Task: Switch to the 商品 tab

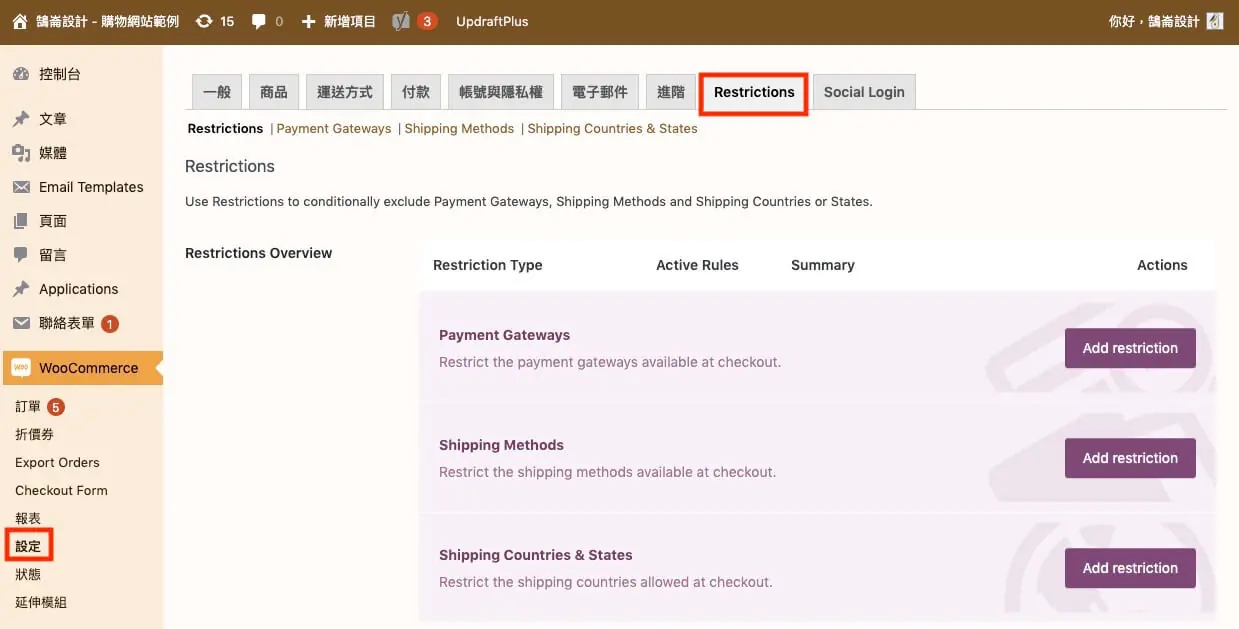Action: [274, 92]
